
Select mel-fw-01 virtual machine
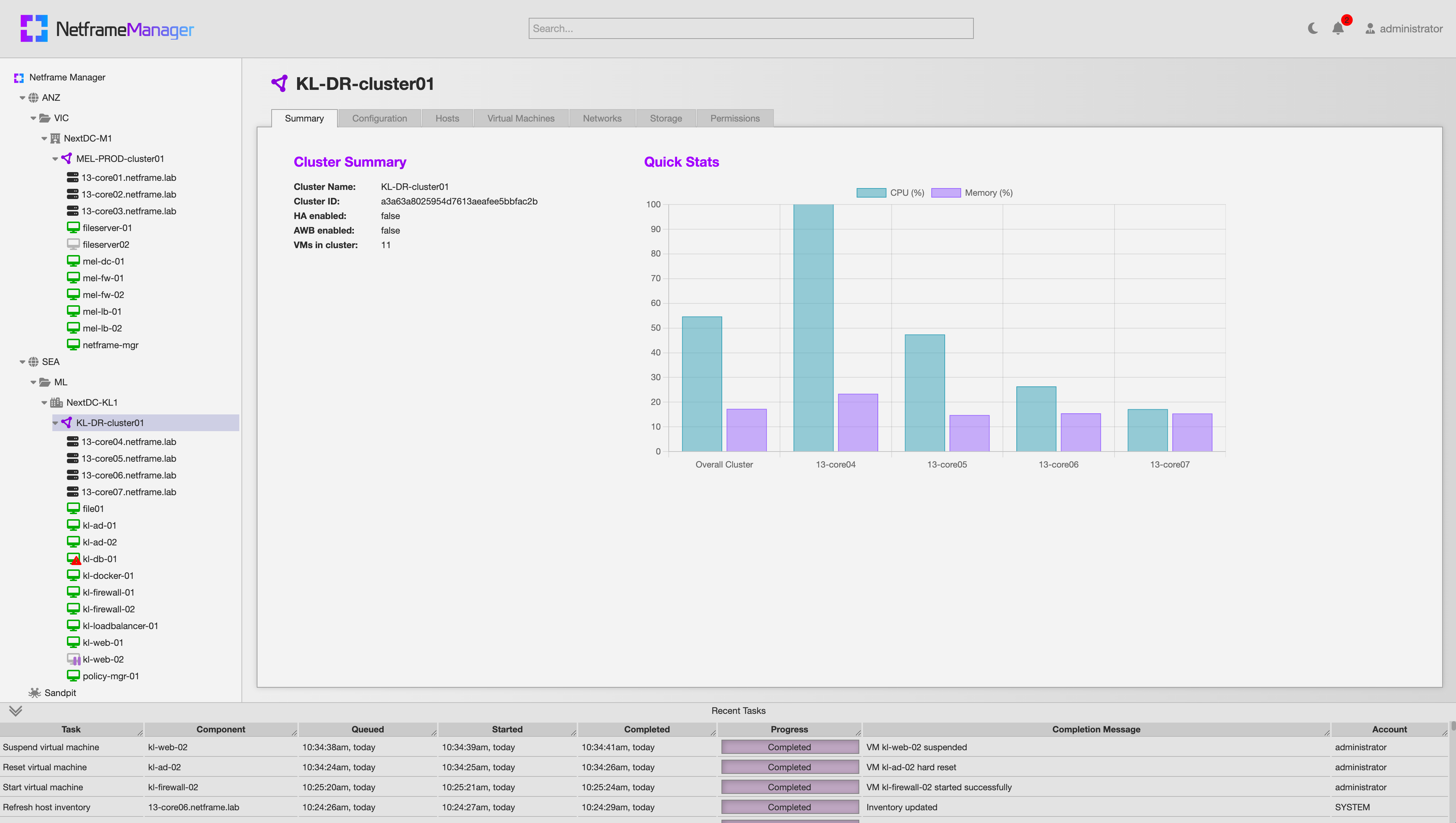coord(103,278)
